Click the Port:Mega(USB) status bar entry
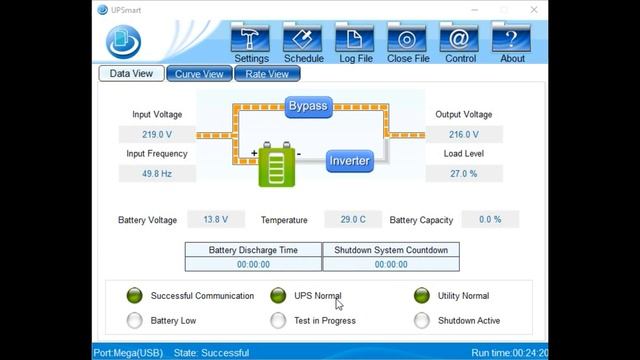640x360 pixels. 128,353
